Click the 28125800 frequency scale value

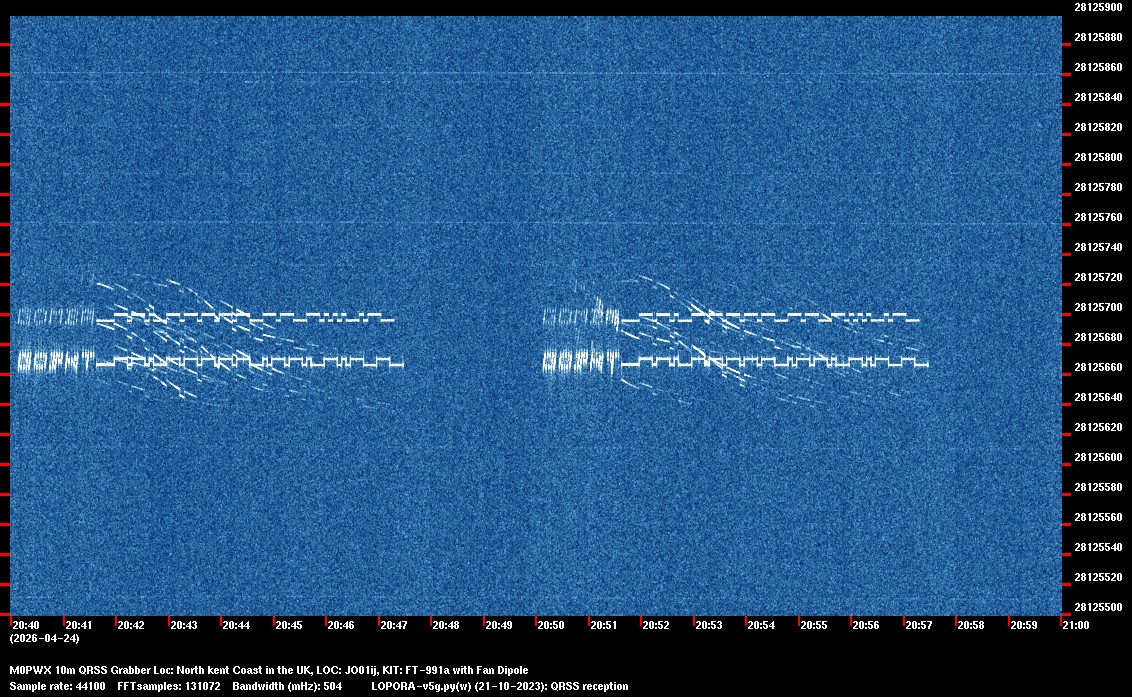coord(1097,157)
